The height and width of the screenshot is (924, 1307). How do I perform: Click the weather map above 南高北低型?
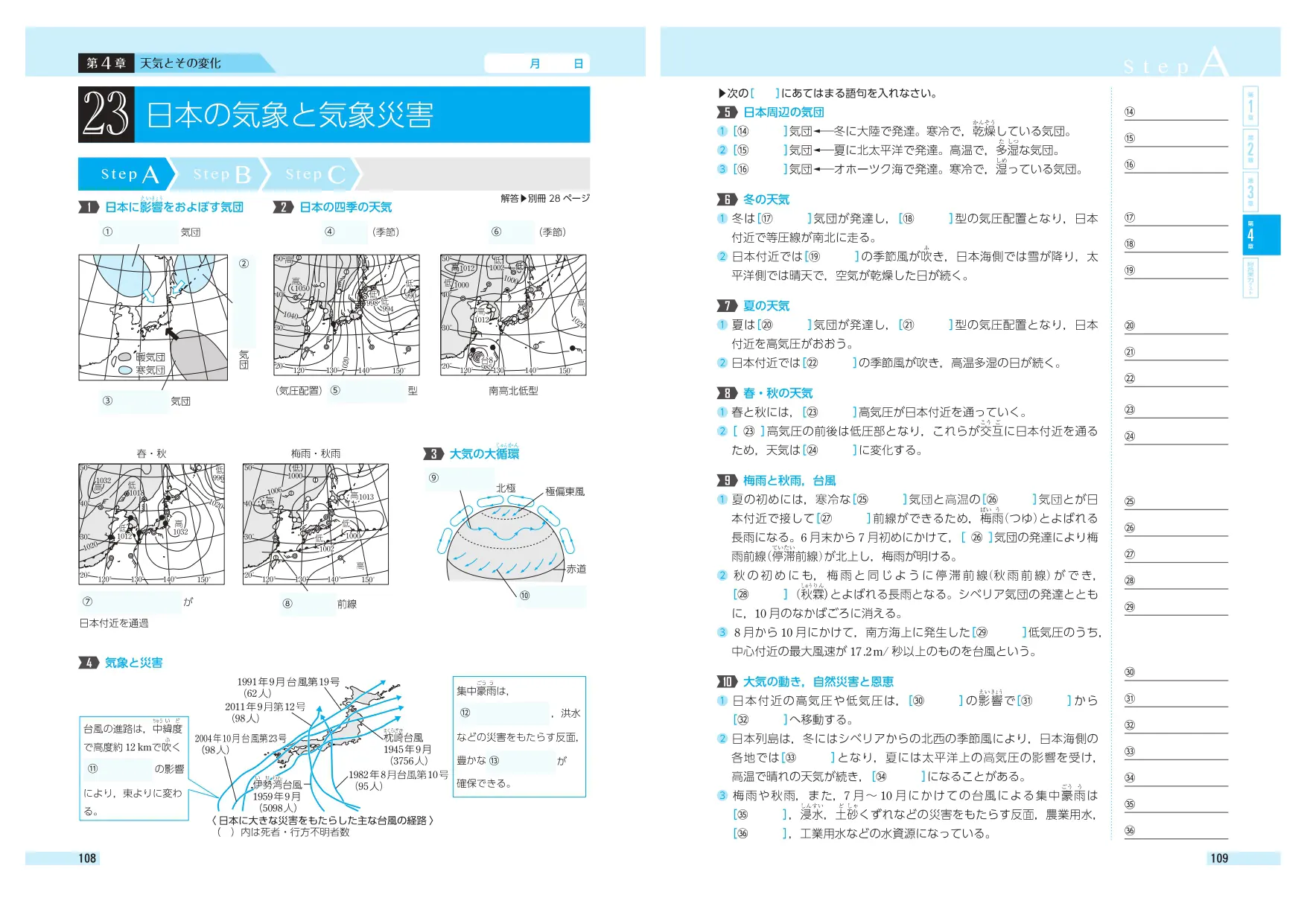[x=513, y=315]
